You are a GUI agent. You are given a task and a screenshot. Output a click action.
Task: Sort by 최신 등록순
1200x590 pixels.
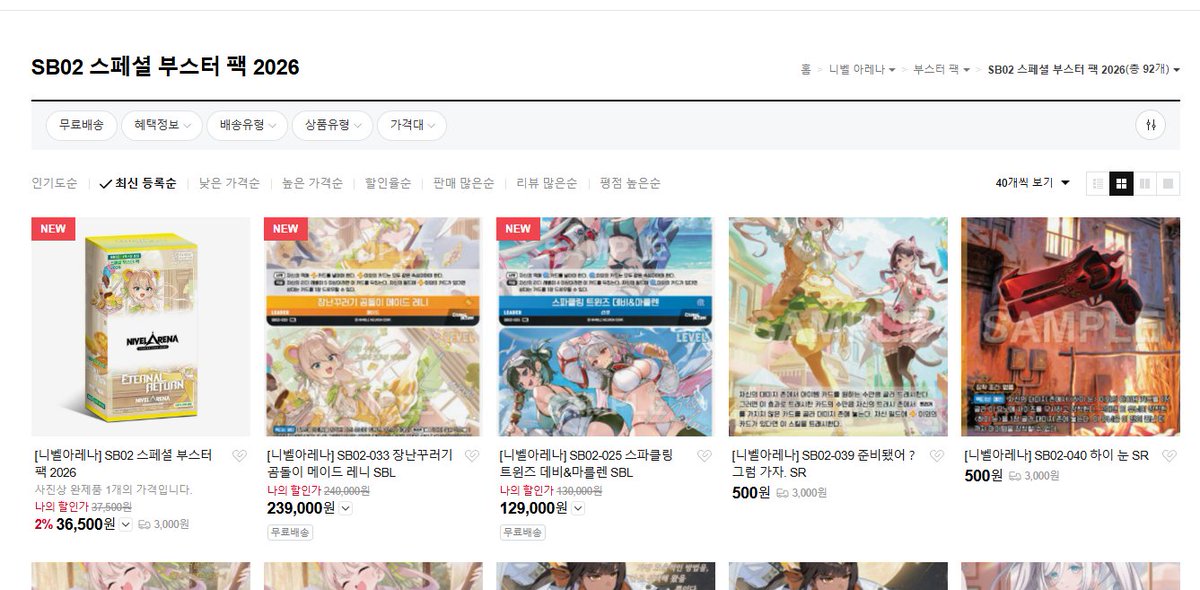[x=138, y=183]
